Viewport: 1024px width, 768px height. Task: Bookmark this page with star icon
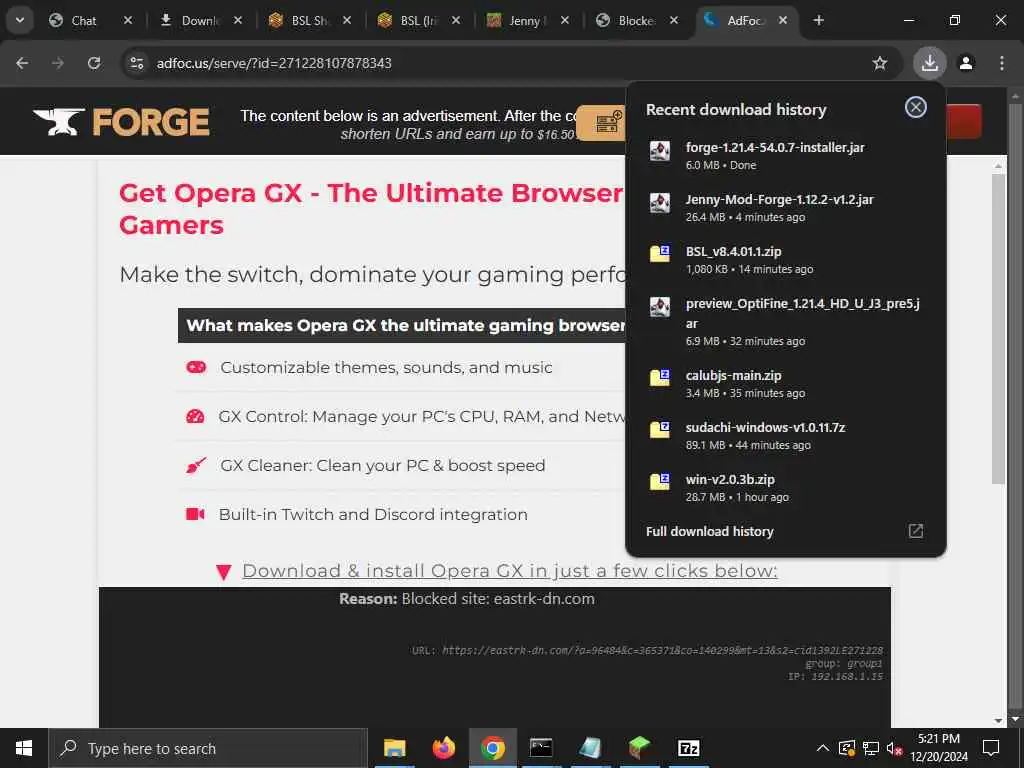click(x=880, y=63)
